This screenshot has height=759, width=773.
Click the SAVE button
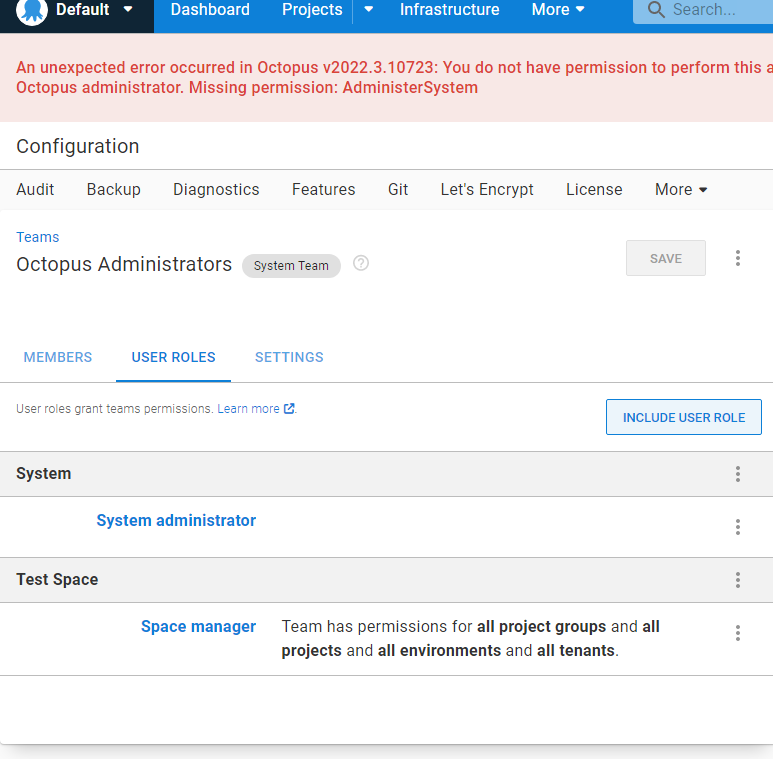click(666, 258)
